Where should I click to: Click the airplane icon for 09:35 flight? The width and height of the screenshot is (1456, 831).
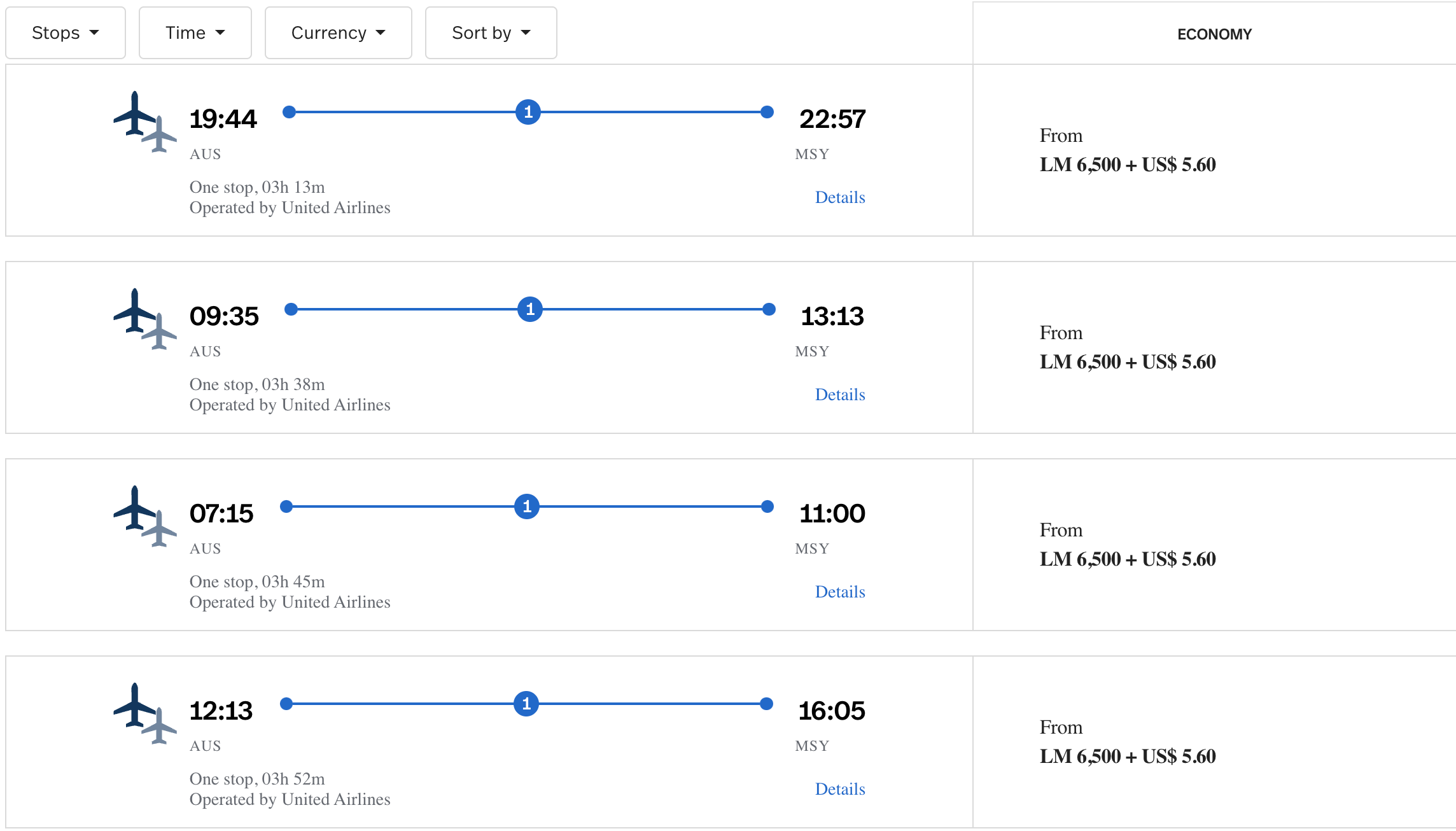click(144, 319)
